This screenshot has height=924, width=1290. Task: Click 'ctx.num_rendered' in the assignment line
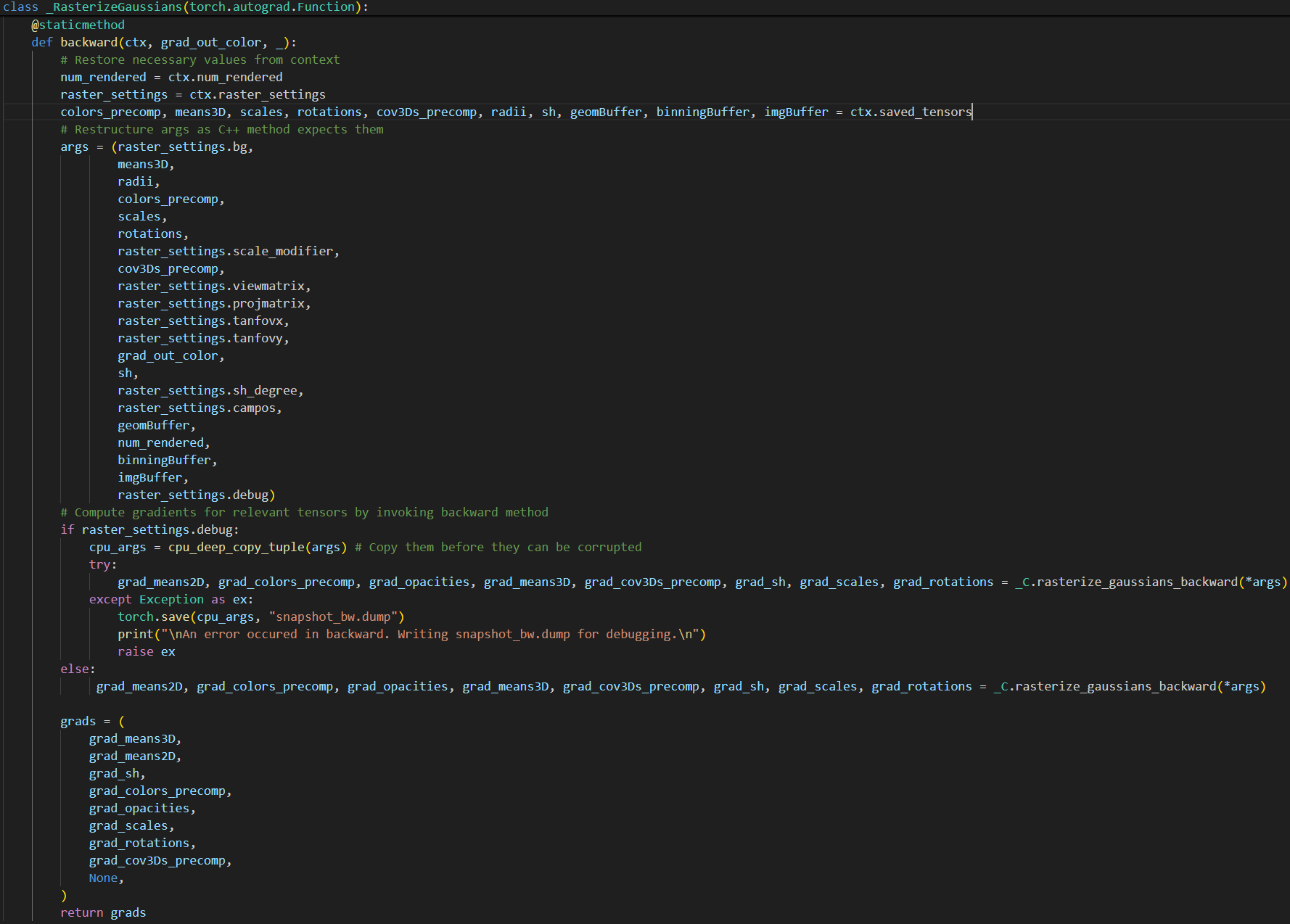[226, 77]
